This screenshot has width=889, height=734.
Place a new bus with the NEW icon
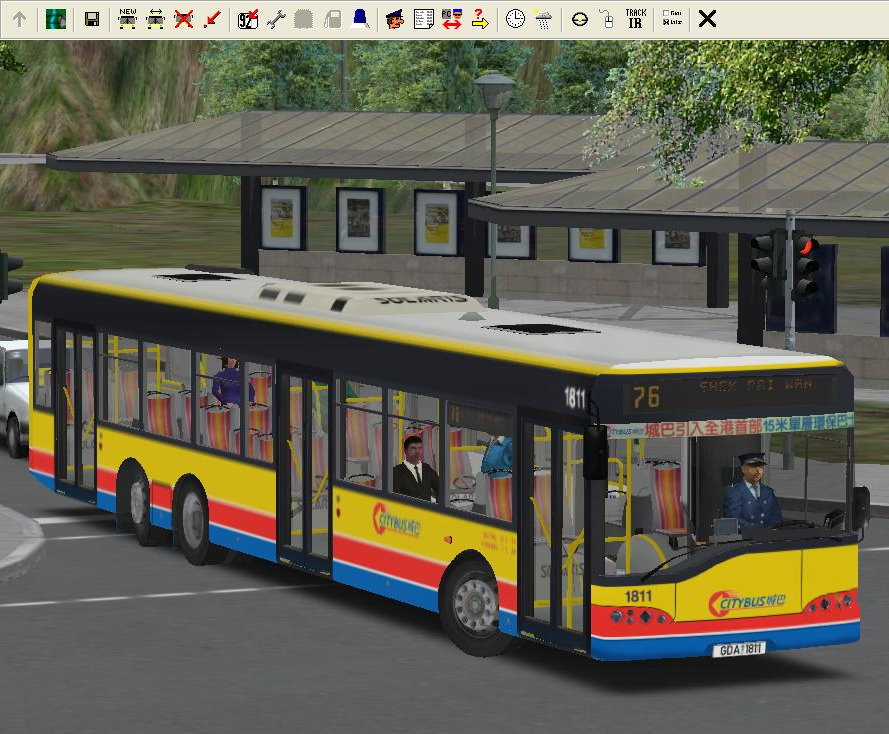pyautogui.click(x=127, y=19)
